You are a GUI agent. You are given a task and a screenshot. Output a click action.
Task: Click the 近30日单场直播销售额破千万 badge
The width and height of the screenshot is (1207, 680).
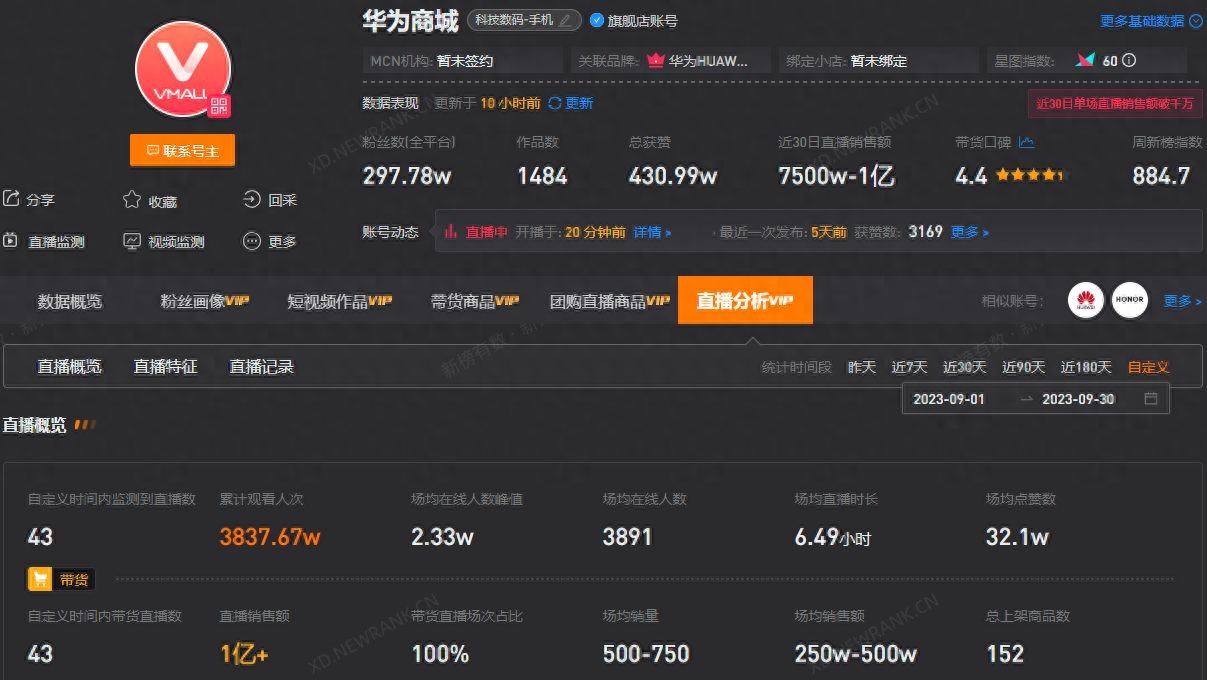[x=1114, y=104]
